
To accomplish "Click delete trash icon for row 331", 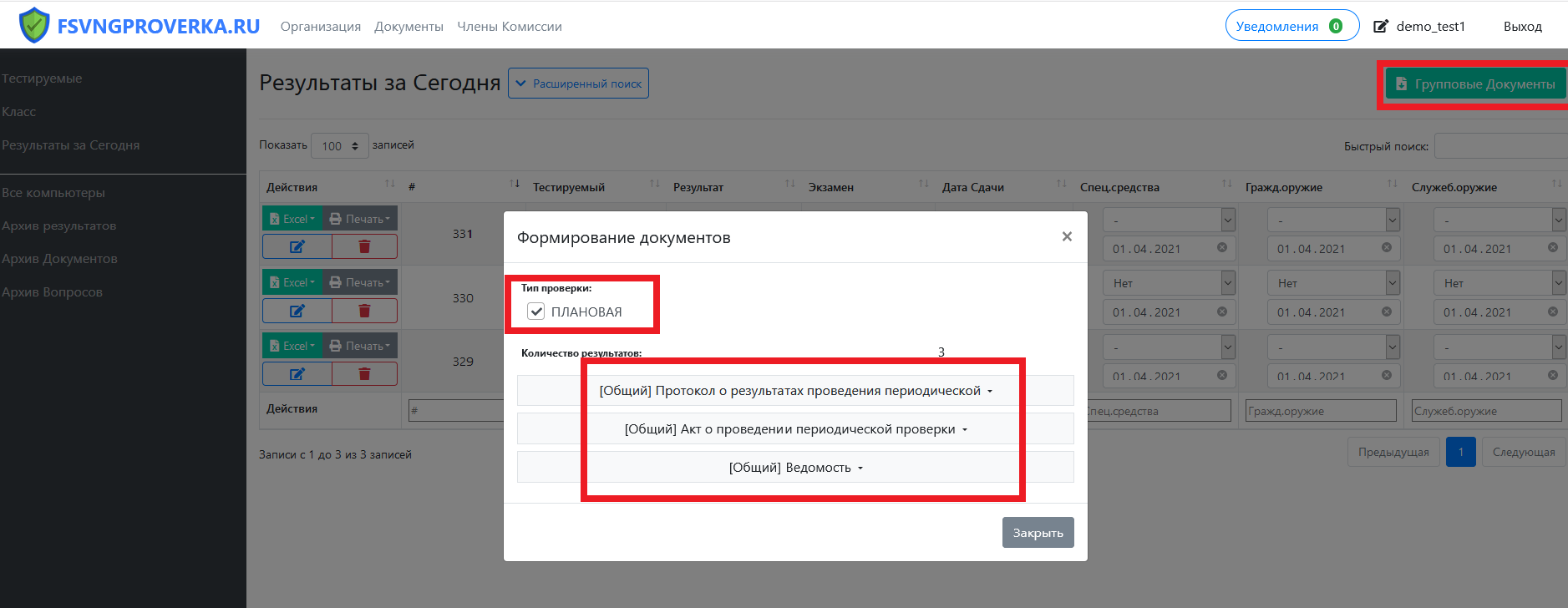I will (x=364, y=246).
